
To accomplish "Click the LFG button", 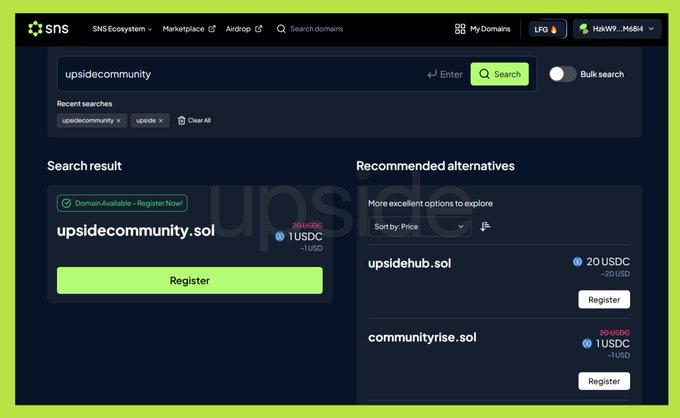I will (x=547, y=29).
